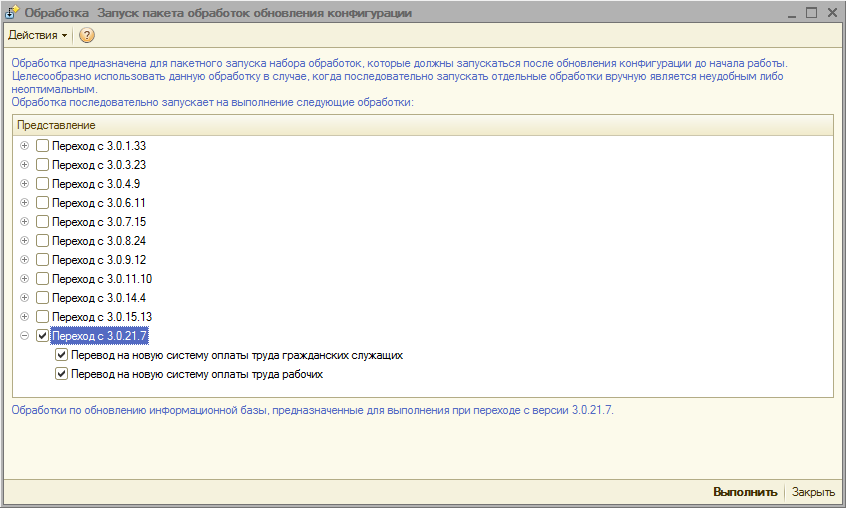Enable the Переход с 3.0.1.33 checkbox
Image resolution: width=846 pixels, height=508 pixels.
[42, 145]
